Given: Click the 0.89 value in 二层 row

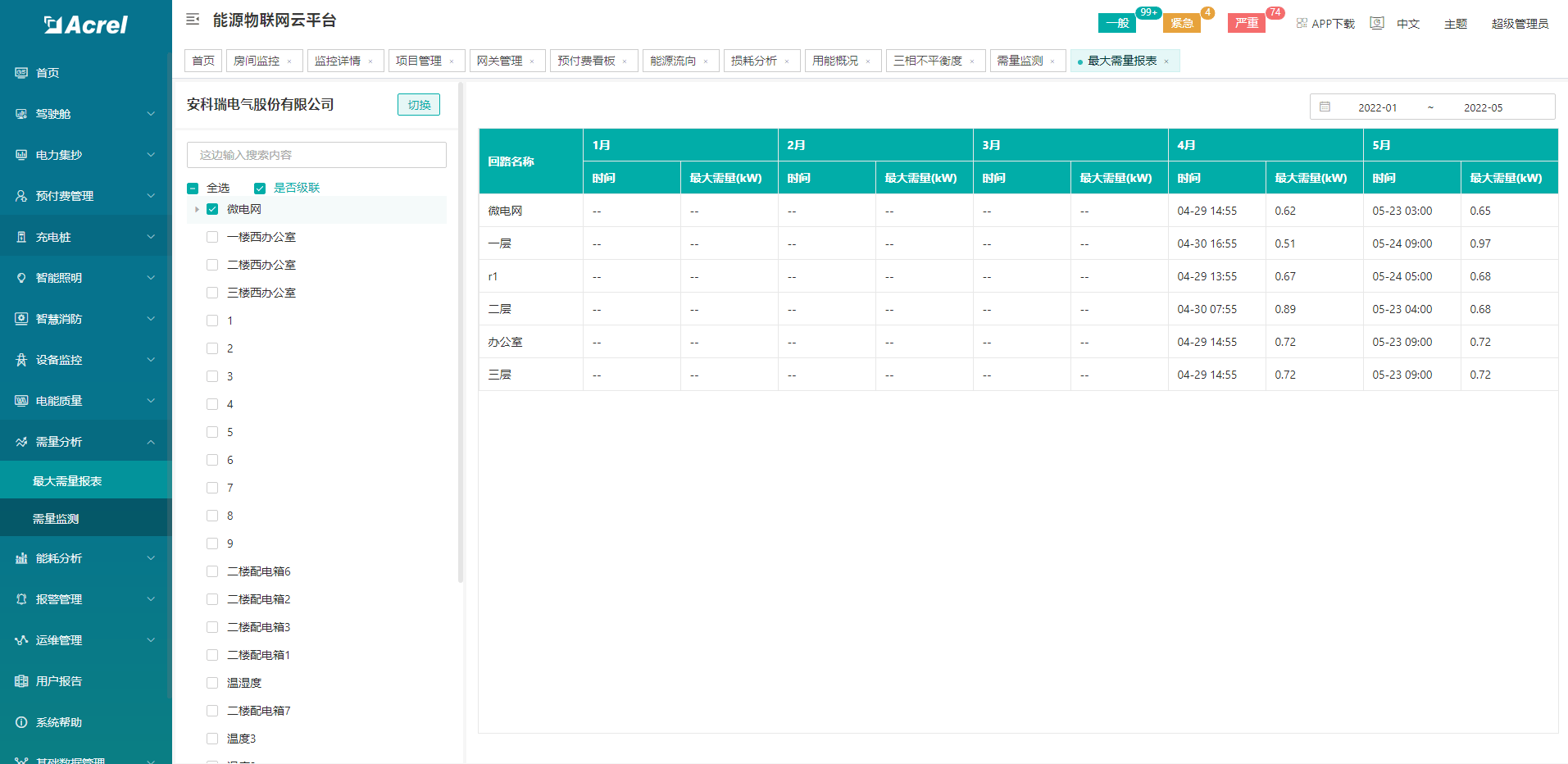Looking at the screenshot, I should [1285, 309].
